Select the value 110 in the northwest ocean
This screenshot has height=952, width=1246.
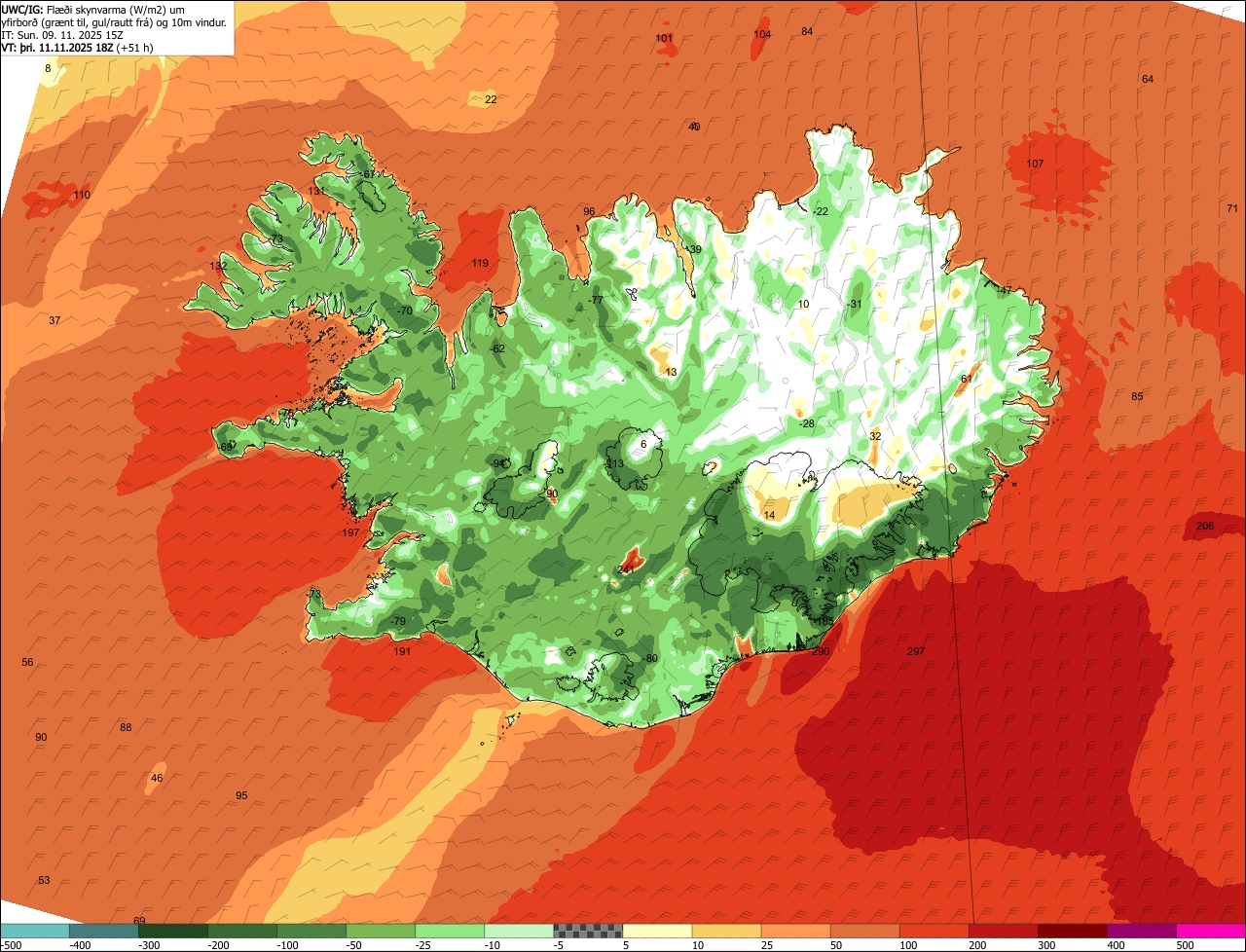click(x=82, y=195)
